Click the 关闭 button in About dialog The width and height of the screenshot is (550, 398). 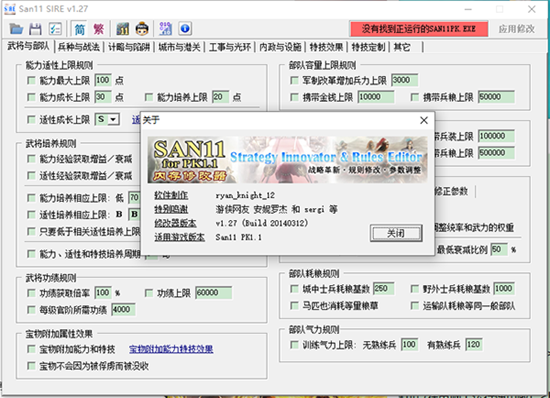(396, 233)
